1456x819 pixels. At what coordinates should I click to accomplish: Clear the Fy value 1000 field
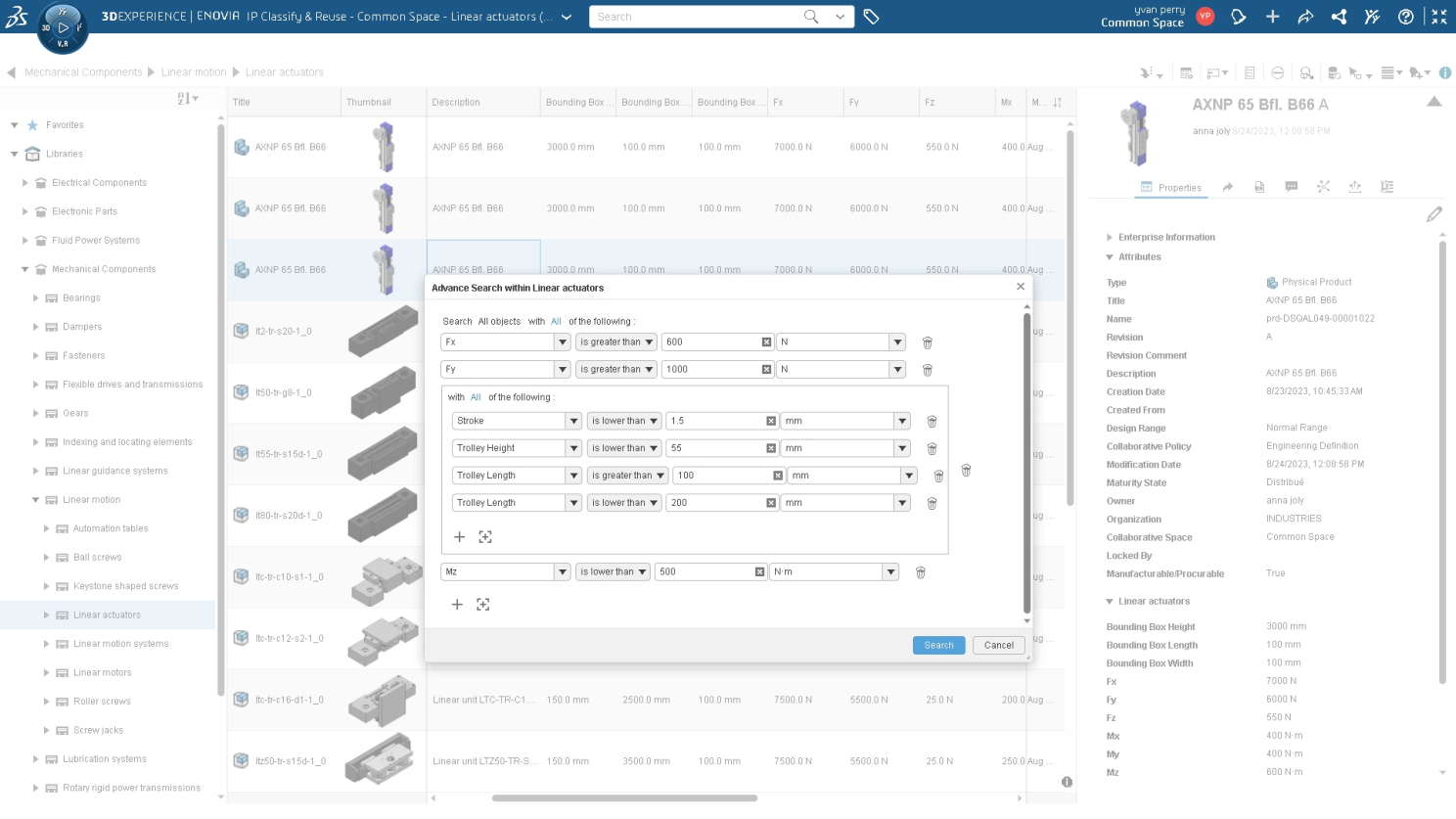point(766,370)
